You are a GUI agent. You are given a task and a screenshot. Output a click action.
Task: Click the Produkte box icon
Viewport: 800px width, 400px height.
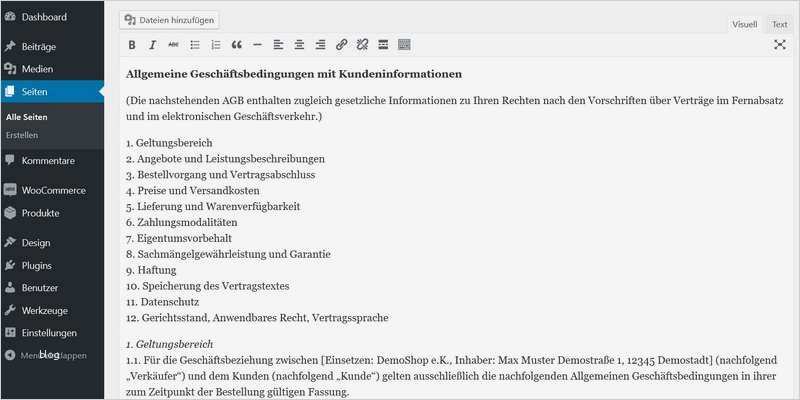click(x=10, y=213)
